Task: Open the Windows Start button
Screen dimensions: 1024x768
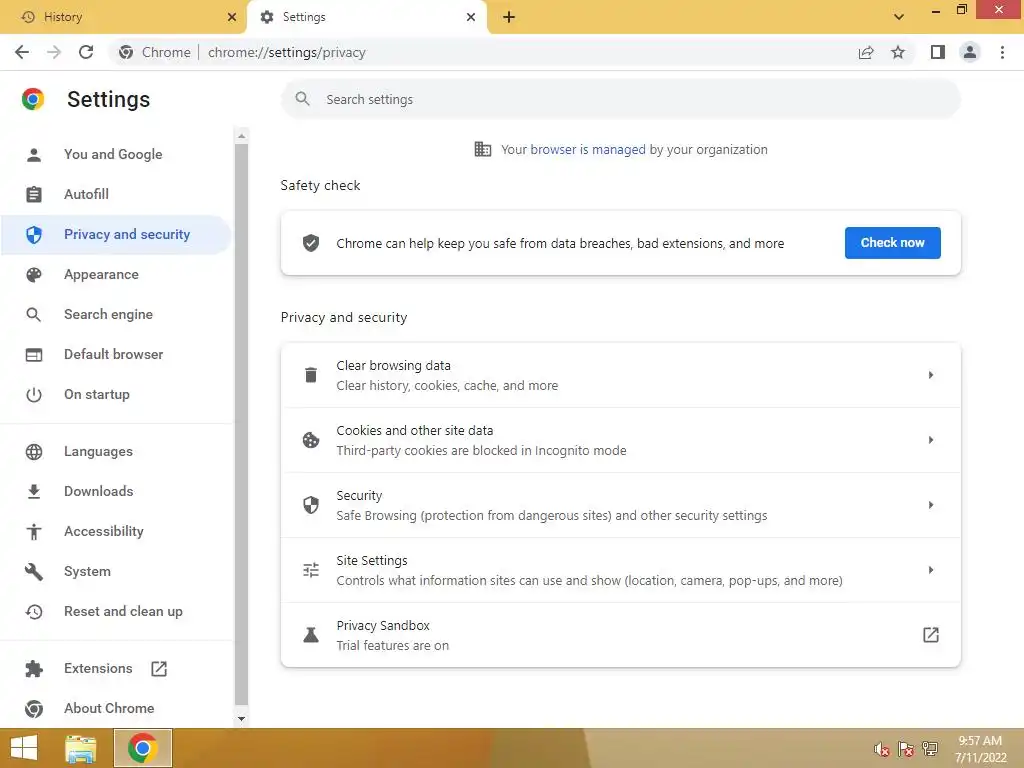Action: coord(24,748)
